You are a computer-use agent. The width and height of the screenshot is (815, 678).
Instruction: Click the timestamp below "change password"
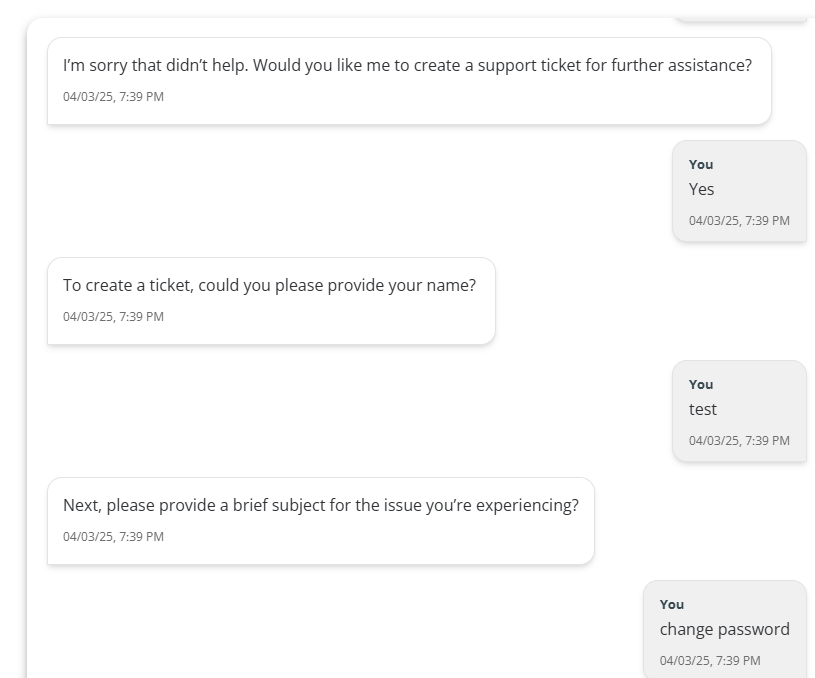710,661
